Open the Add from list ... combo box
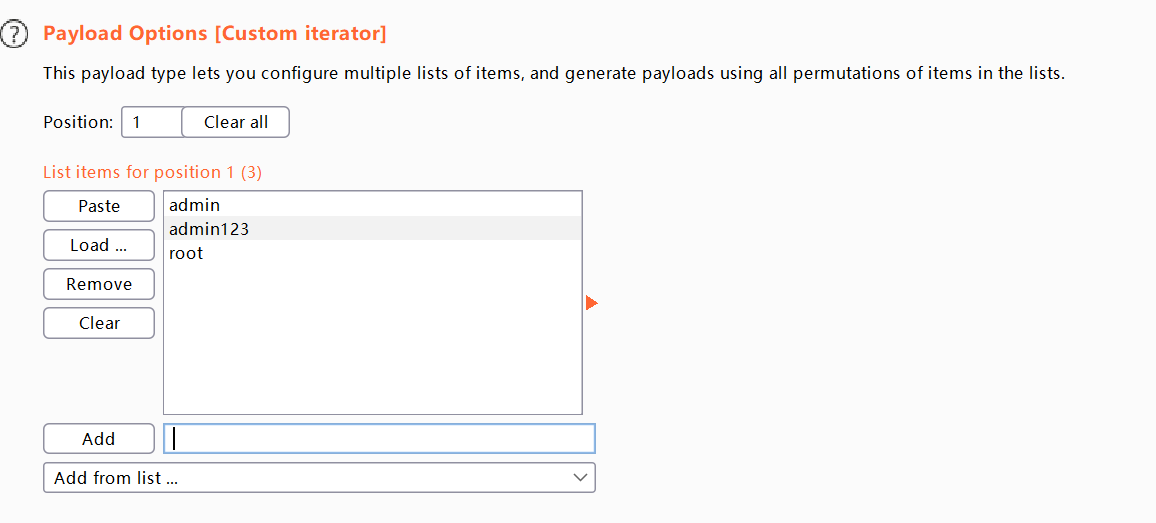 (319, 477)
